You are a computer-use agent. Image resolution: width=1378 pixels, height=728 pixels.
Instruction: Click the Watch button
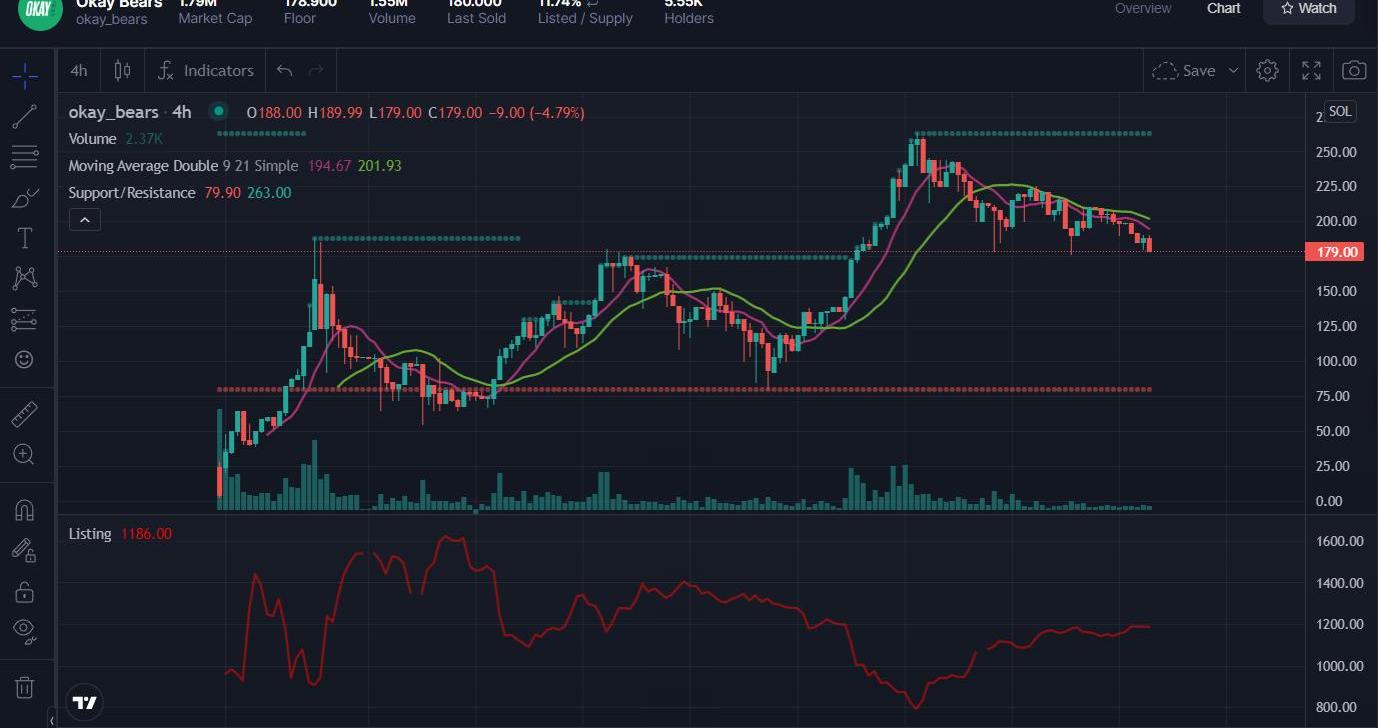point(1309,8)
